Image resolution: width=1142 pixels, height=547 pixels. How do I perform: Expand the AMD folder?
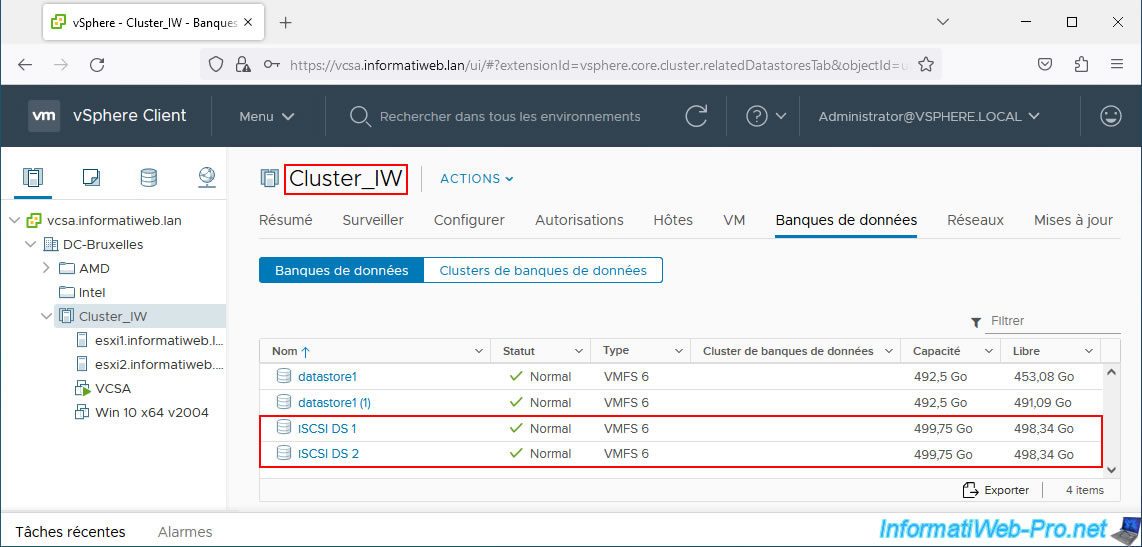(x=46, y=269)
